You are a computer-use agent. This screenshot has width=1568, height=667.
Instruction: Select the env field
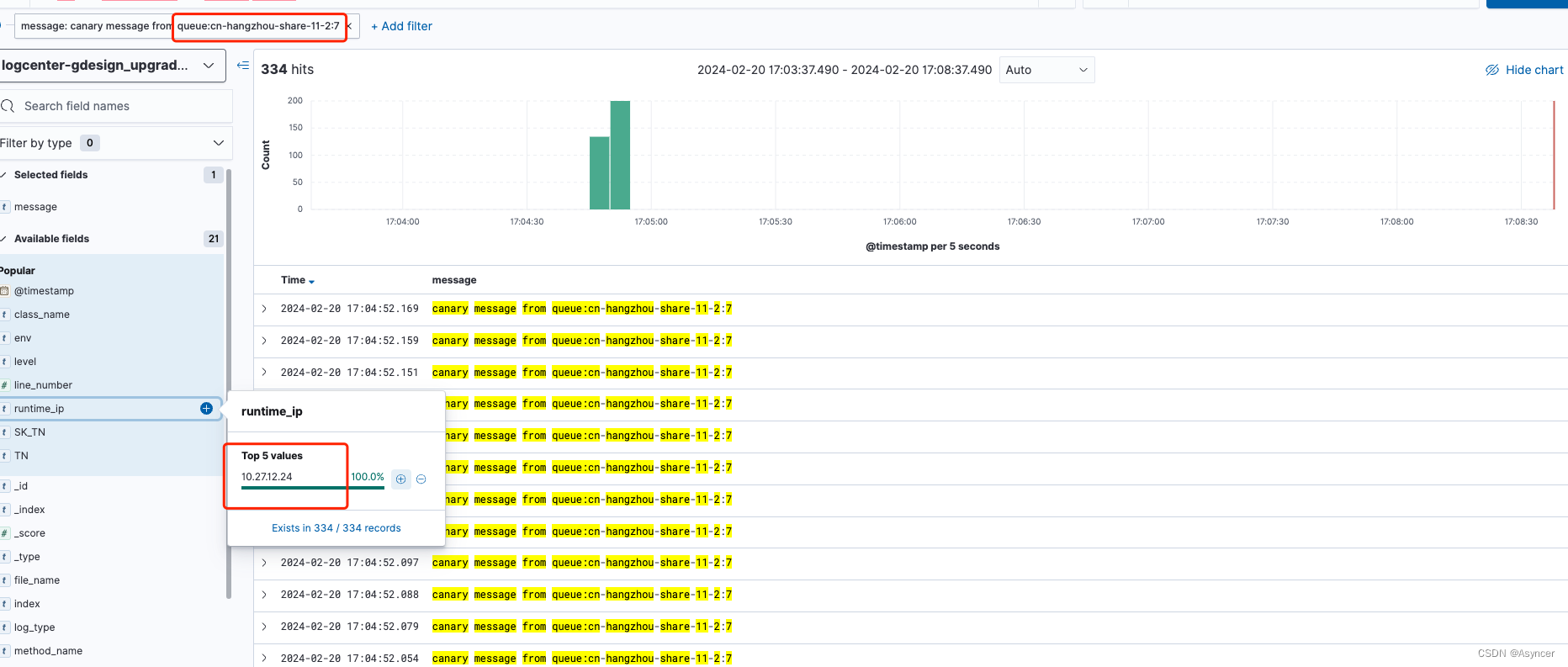23,338
